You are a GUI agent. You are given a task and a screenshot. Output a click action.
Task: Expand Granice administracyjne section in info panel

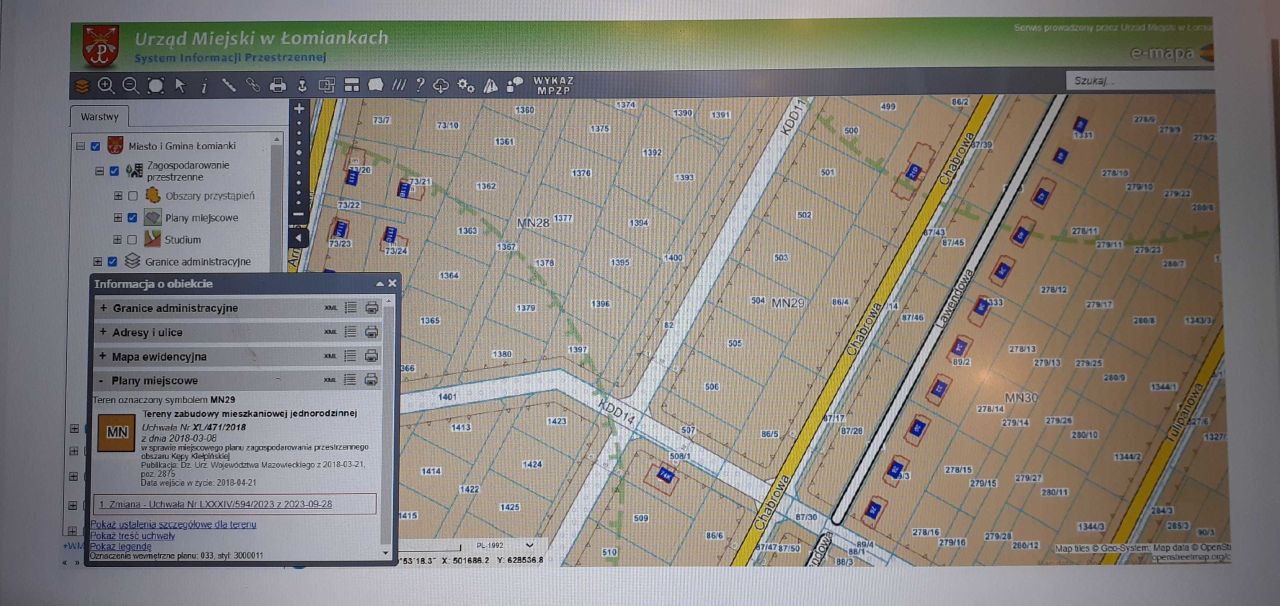pos(103,308)
